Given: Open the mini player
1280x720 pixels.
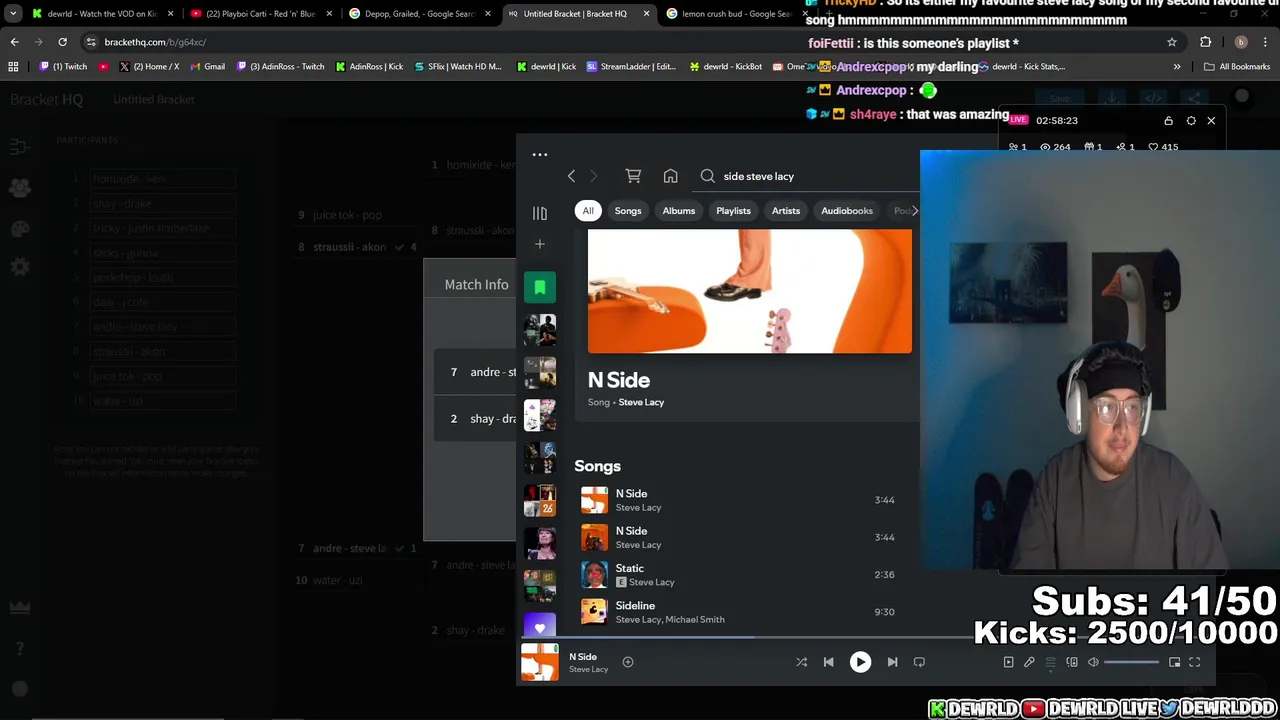Looking at the screenshot, I should [1174, 662].
